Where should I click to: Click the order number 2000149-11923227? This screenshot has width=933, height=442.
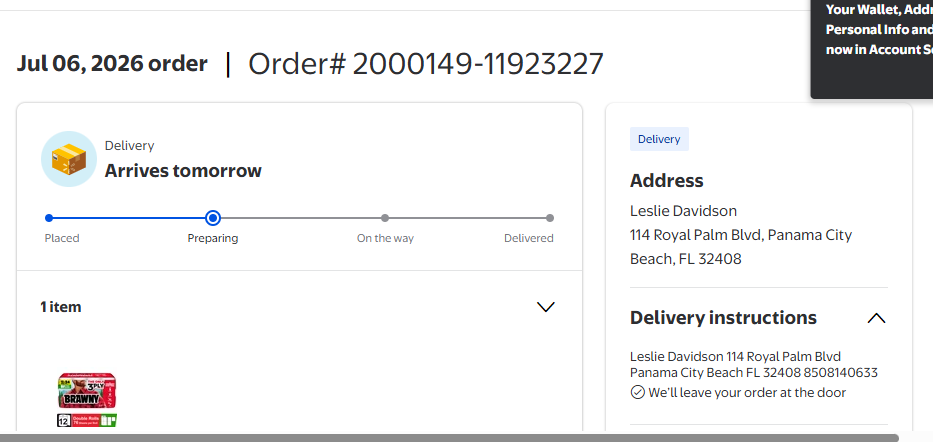coord(478,64)
